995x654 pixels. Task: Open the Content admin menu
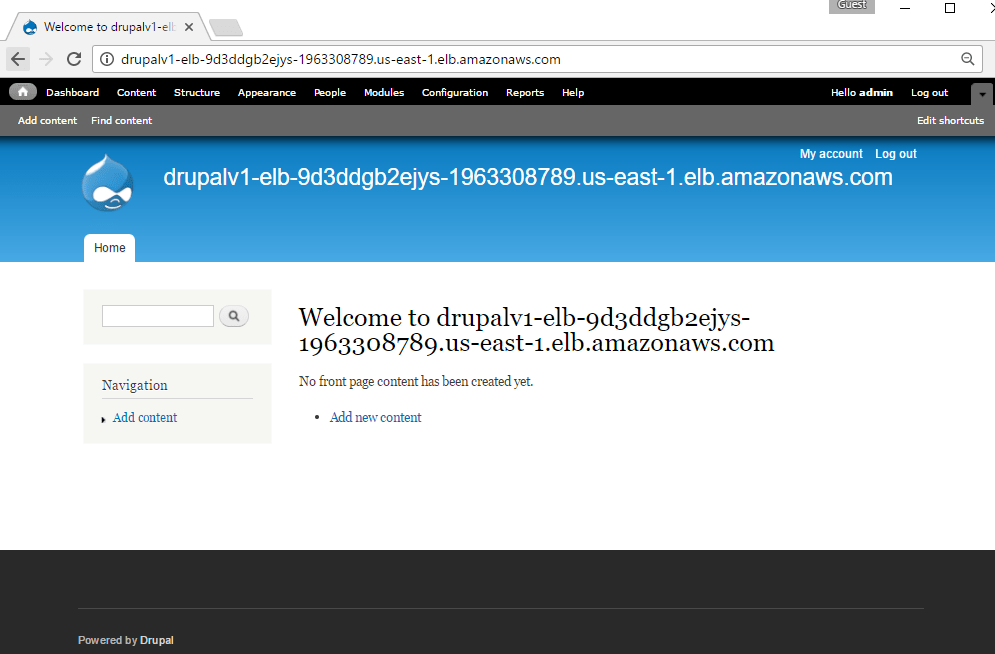(x=136, y=93)
